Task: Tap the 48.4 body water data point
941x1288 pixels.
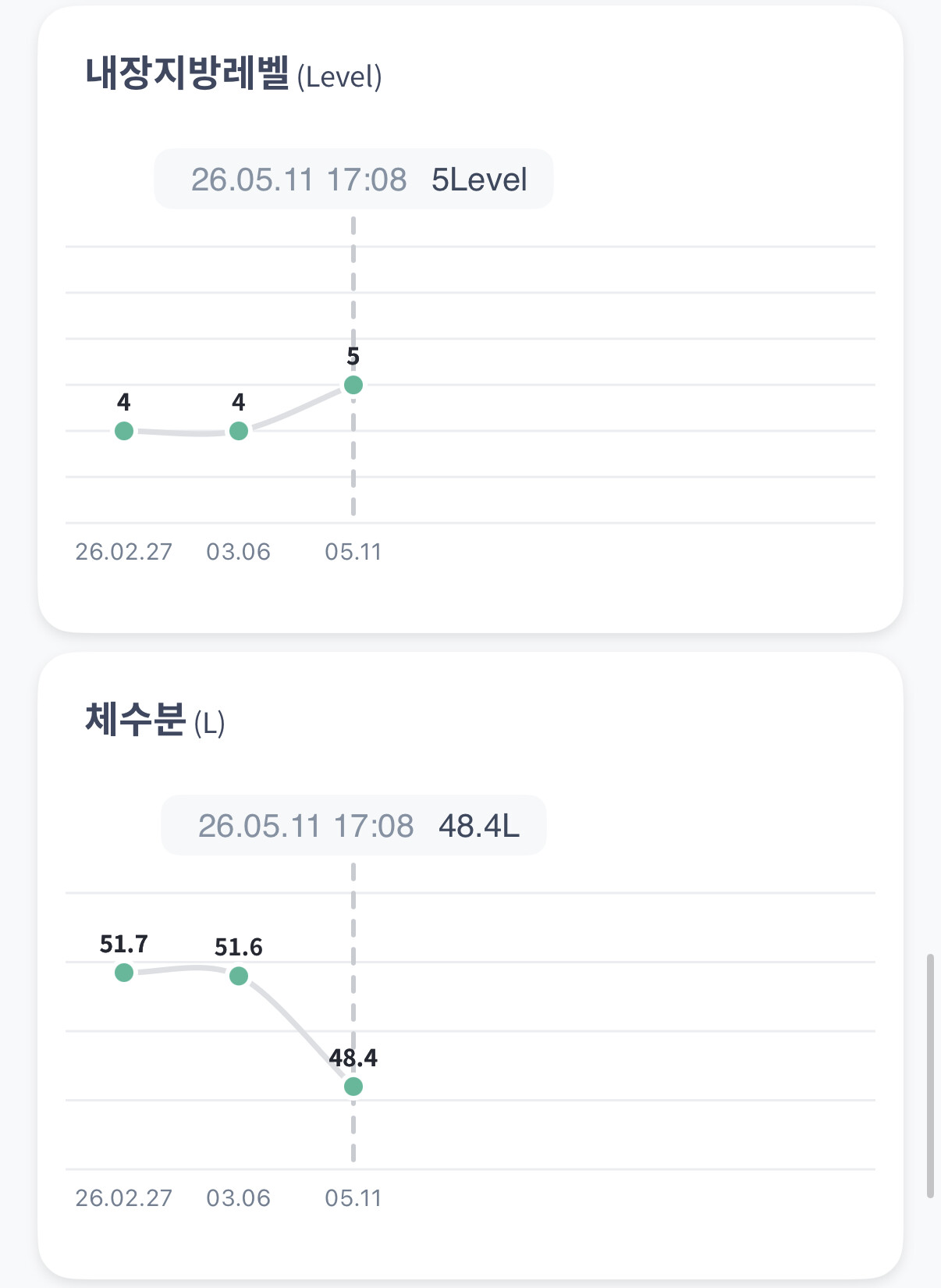Action: (x=353, y=1087)
